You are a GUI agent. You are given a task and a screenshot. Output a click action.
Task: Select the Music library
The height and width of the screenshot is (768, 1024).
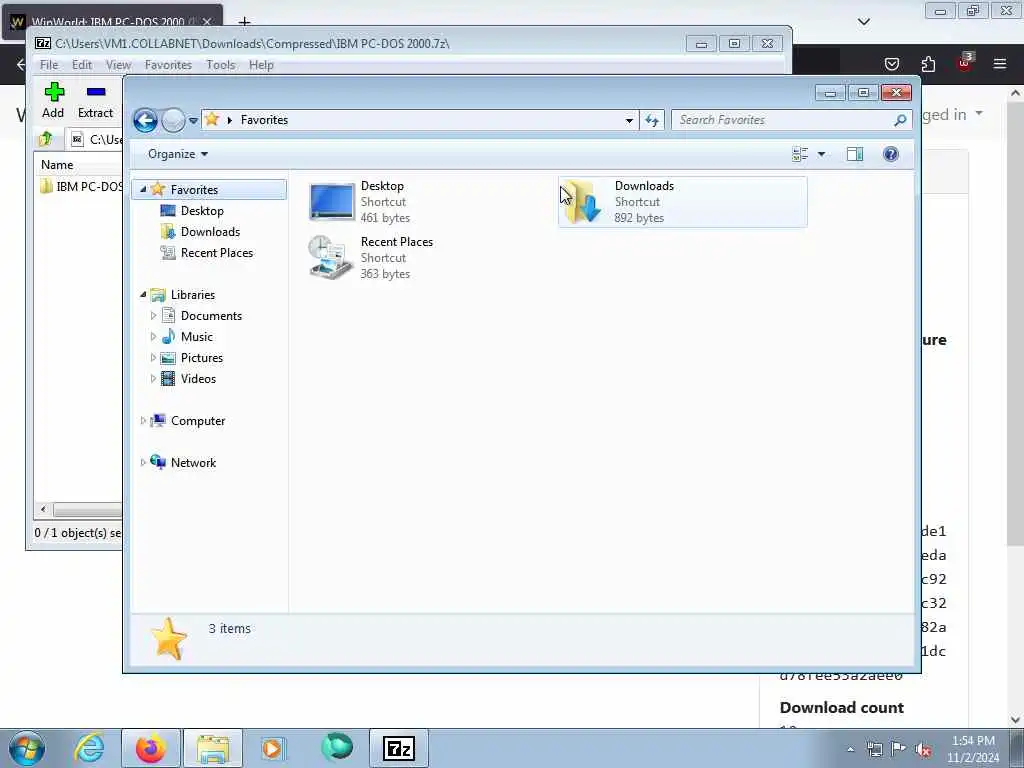tap(197, 337)
